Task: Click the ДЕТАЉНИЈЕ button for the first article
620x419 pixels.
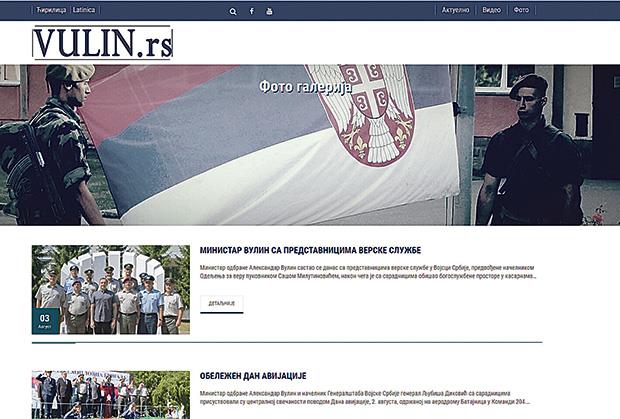Action: coord(221,304)
